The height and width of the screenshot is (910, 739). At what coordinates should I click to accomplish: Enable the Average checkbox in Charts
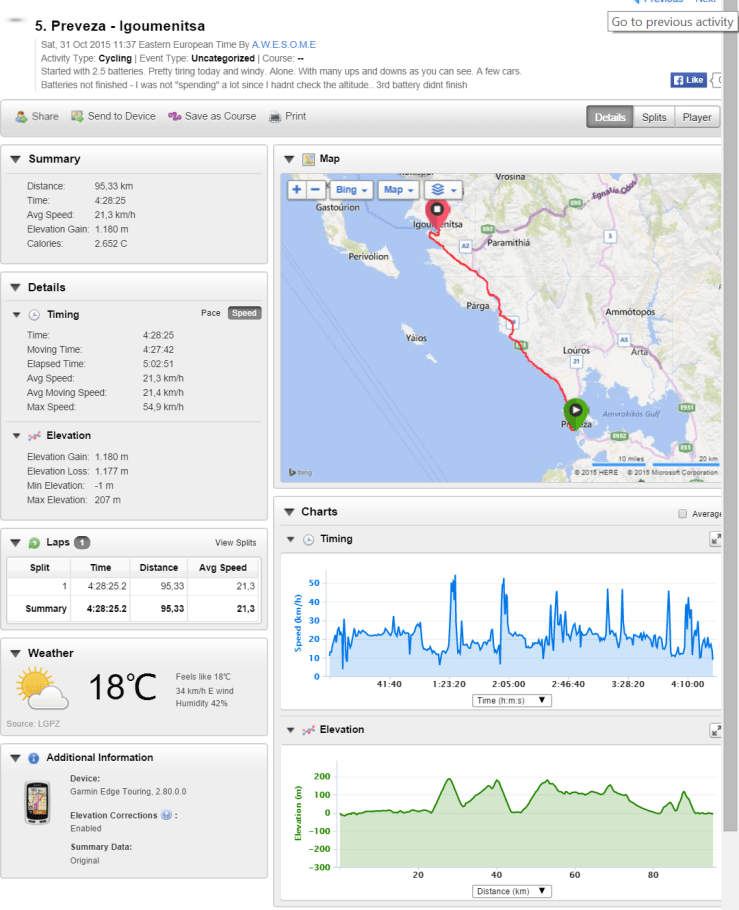[x=683, y=514]
